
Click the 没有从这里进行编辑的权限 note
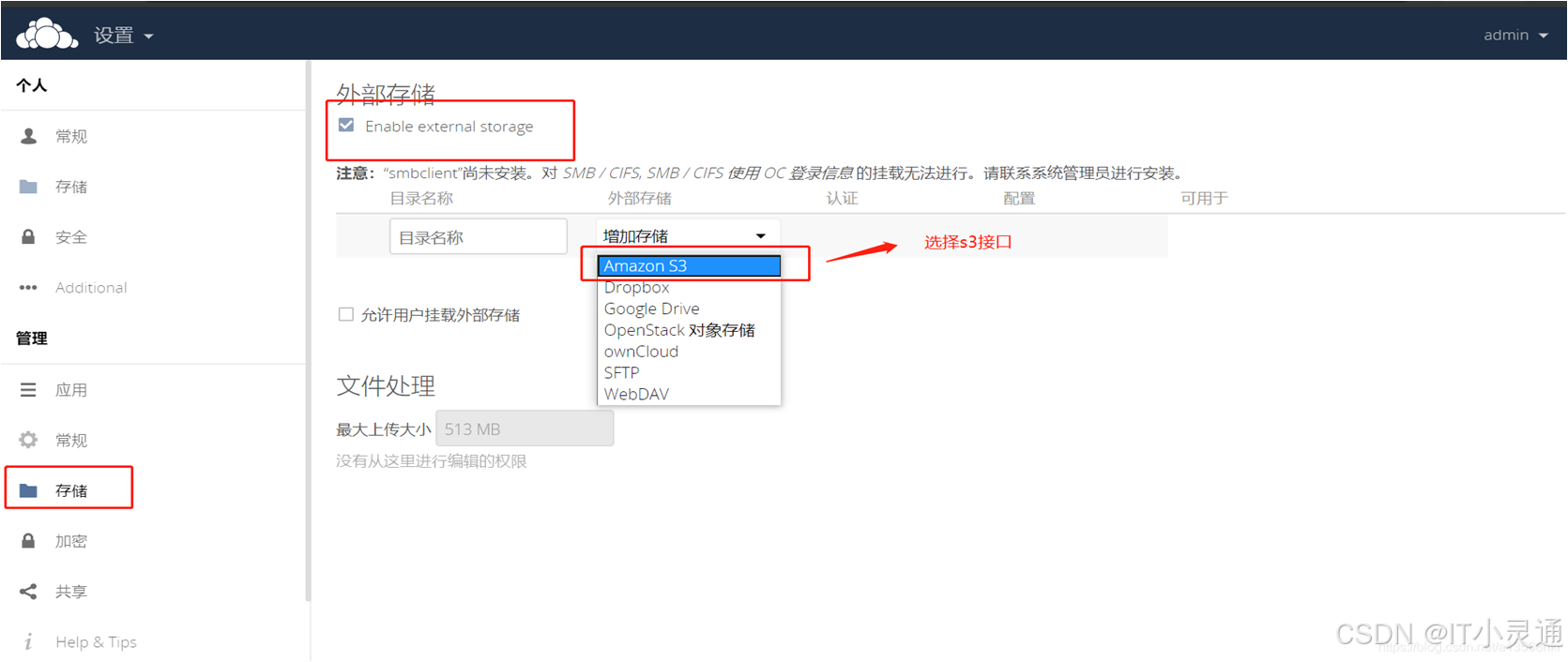(x=432, y=461)
